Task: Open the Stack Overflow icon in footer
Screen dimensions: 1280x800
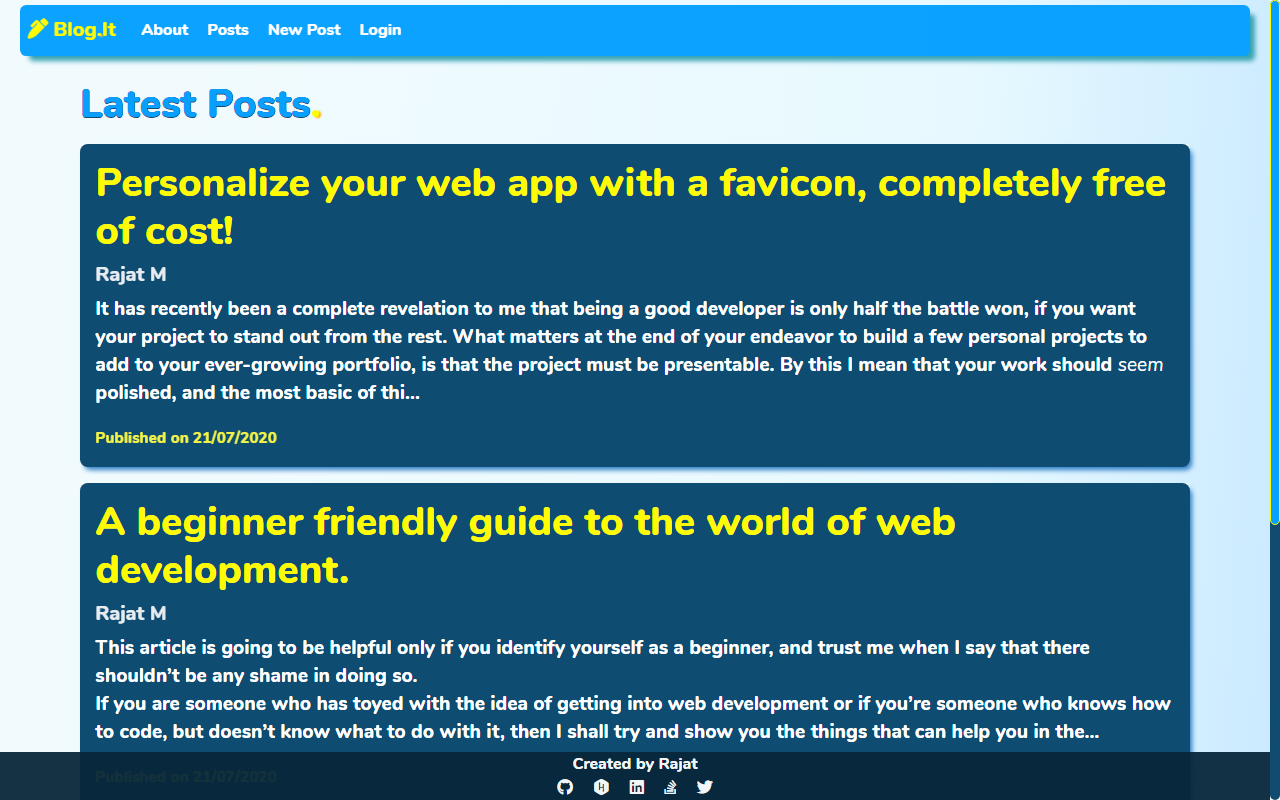Action: 671,787
